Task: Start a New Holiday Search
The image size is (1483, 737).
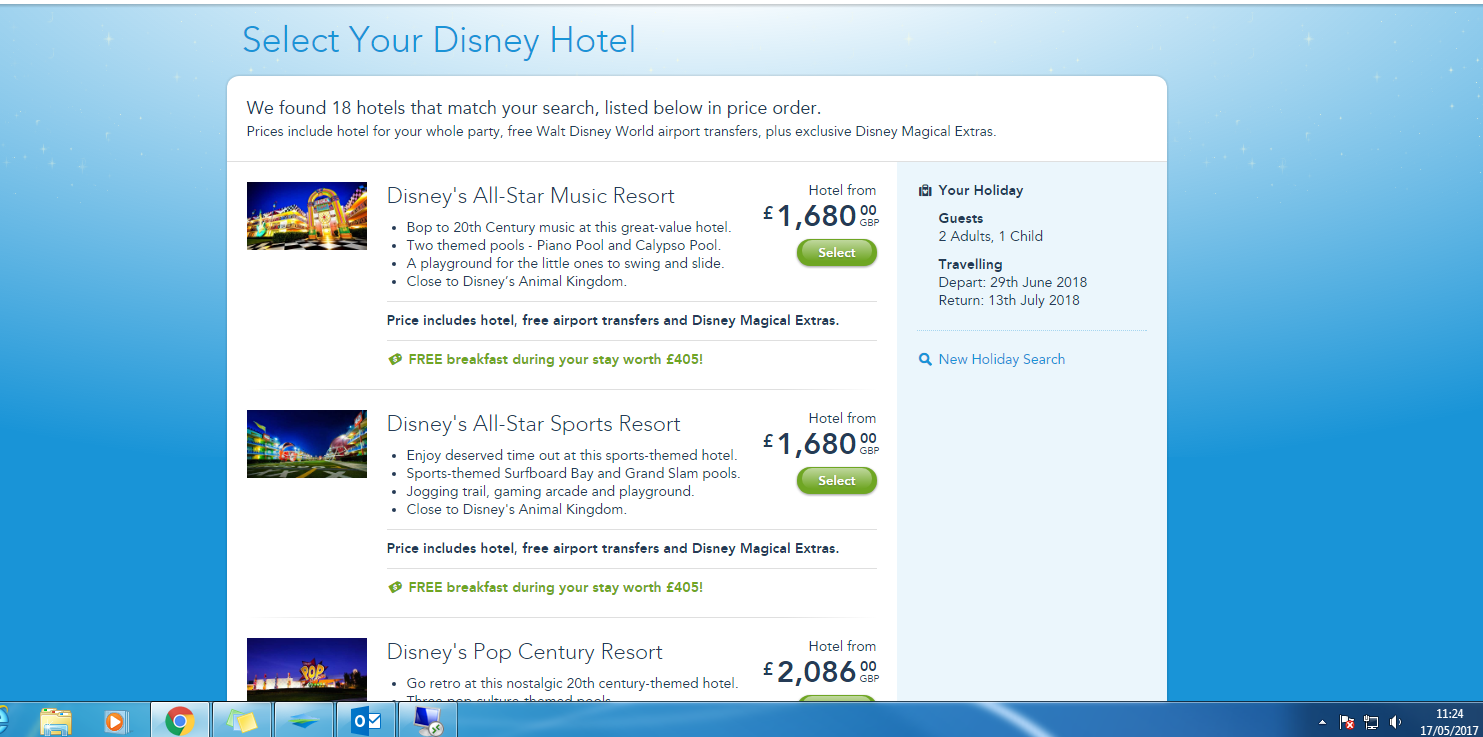Action: pyautogui.click(x=1002, y=359)
